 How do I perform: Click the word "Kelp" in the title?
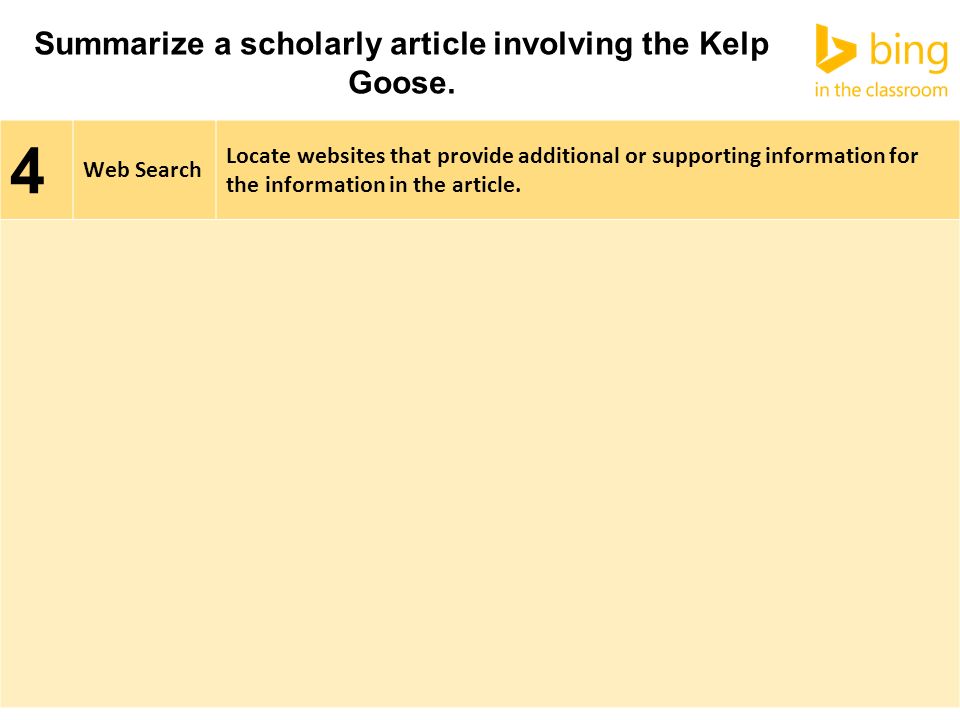point(734,46)
